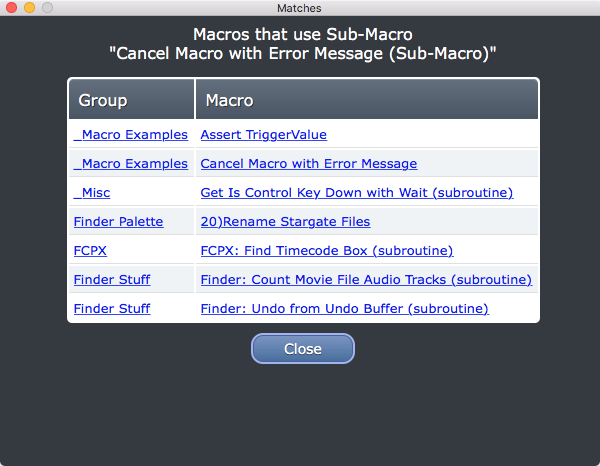Open the FCPX group link

tap(90, 251)
